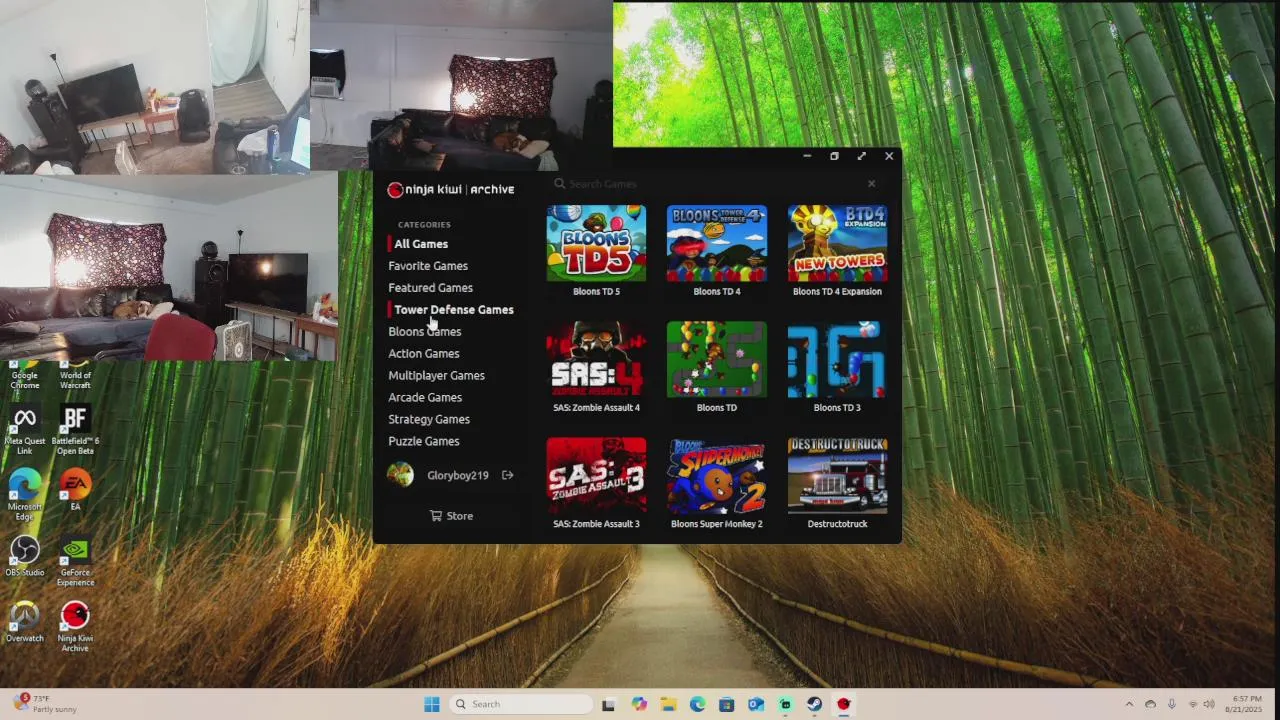Open the Bloons TD 3 game thumbnail
Screen dimensions: 1280x720
837,359
